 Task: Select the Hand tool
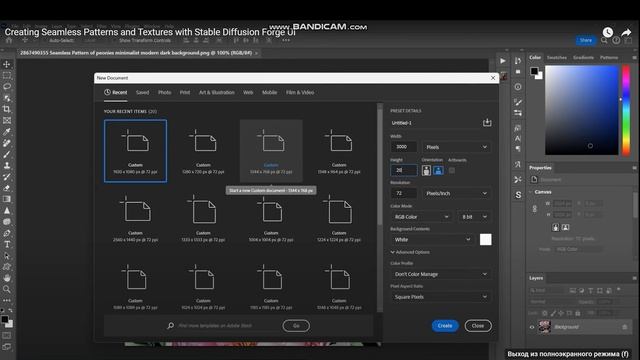point(7,278)
